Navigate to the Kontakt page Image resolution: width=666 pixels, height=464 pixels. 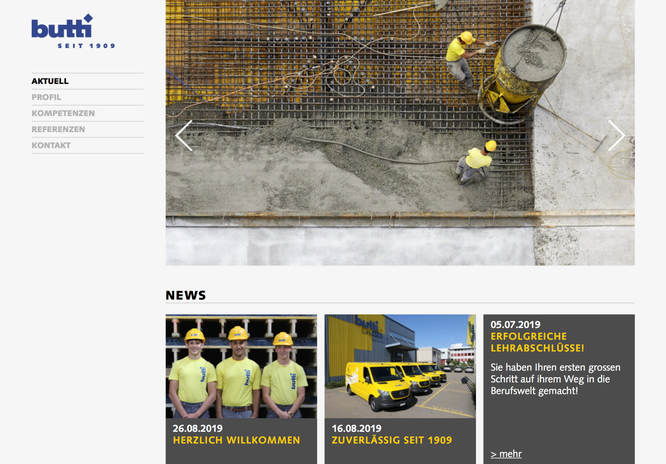coord(51,145)
